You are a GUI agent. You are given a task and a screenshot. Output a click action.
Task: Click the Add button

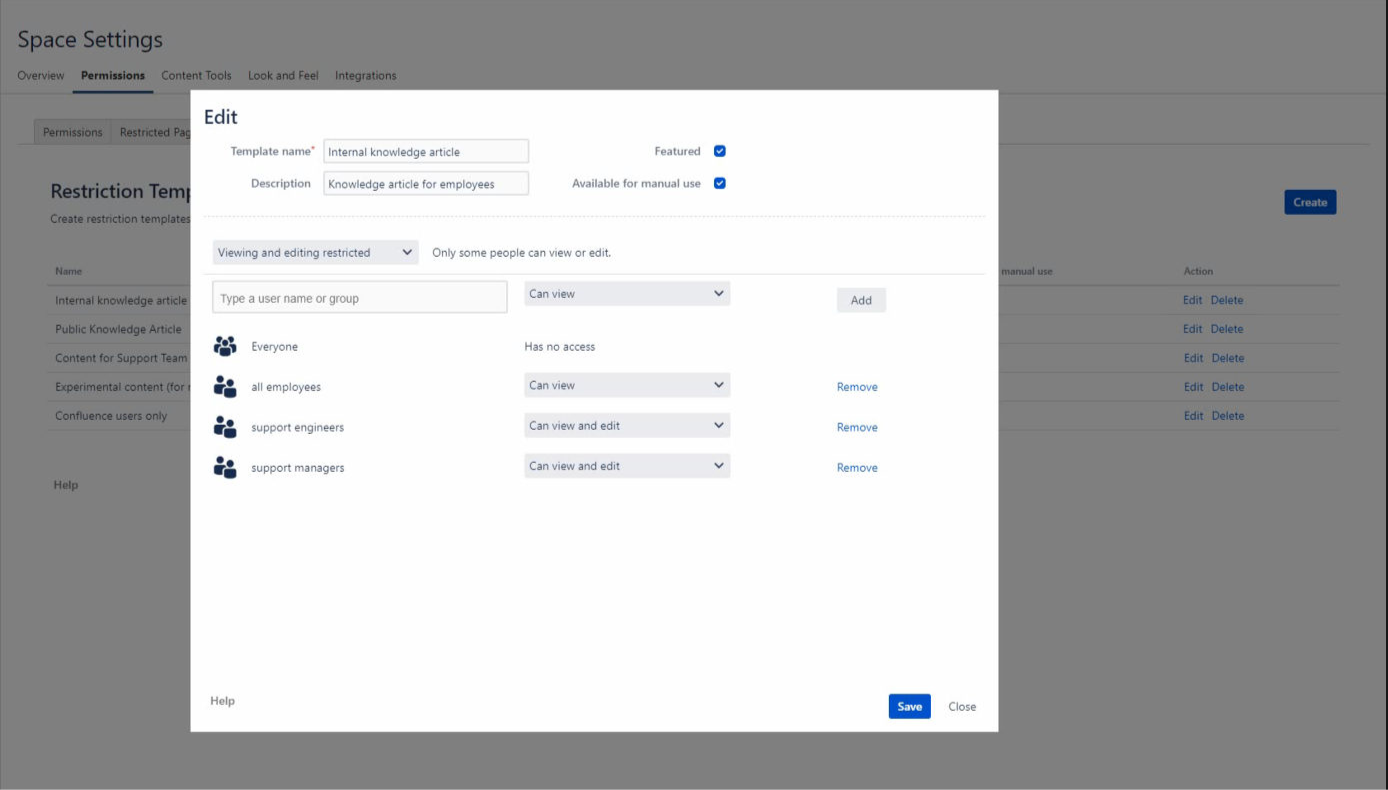[860, 299]
